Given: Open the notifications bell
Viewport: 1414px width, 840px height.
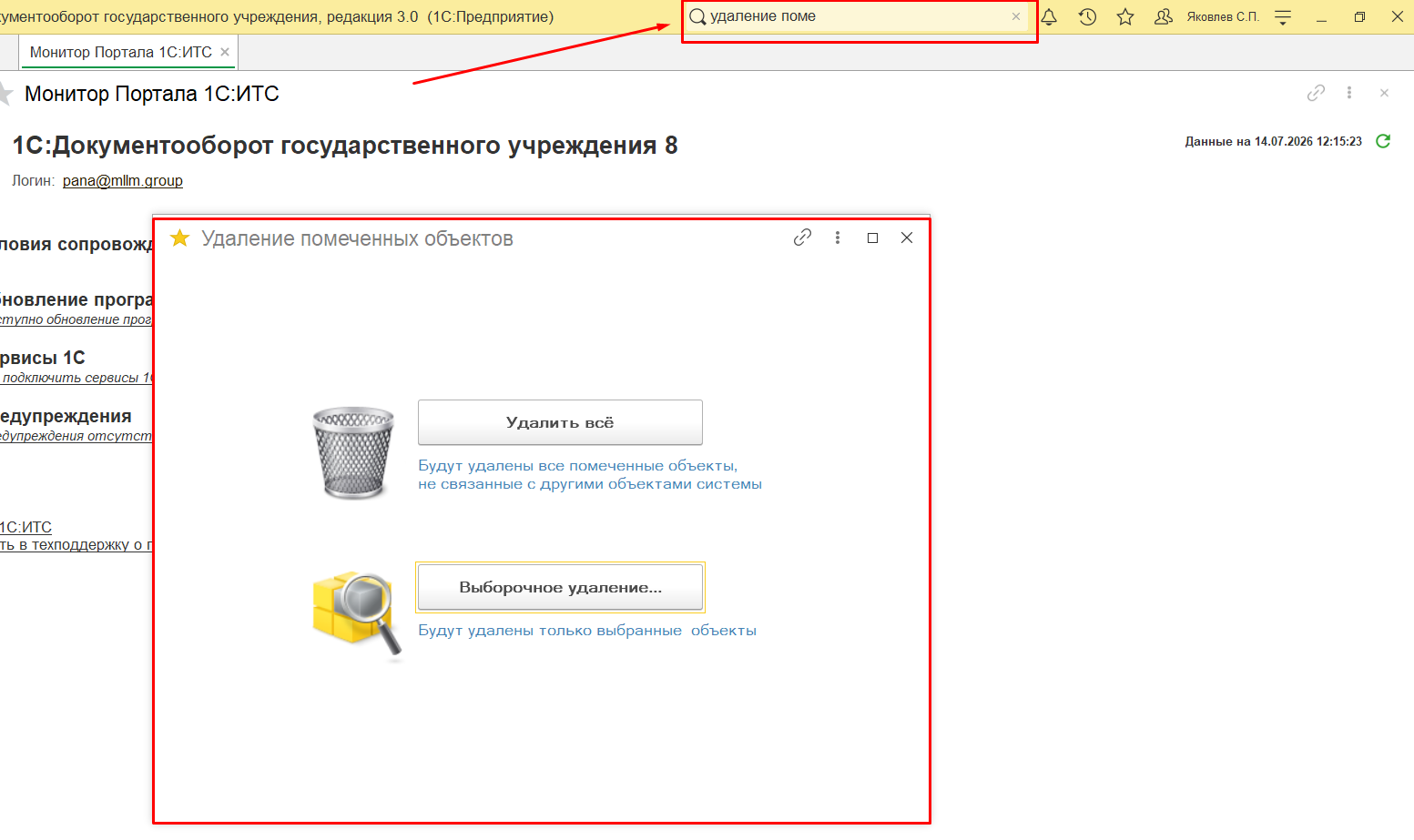Looking at the screenshot, I should [x=1049, y=16].
